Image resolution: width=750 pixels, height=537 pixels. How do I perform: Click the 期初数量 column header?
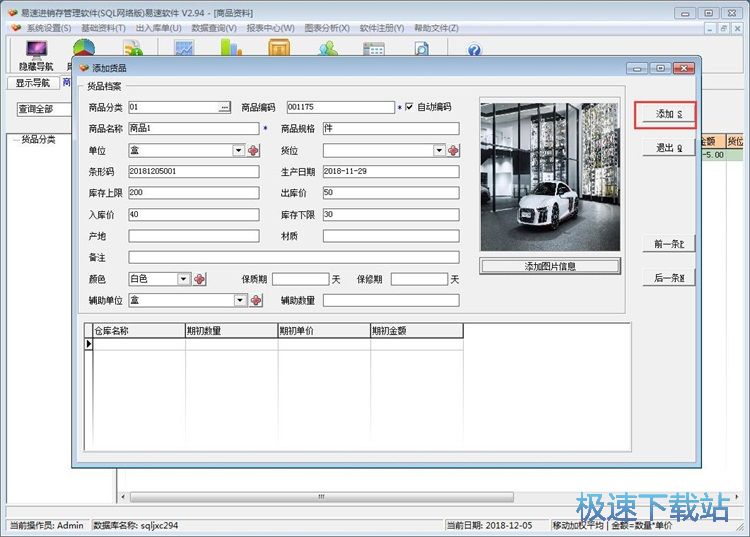click(x=232, y=331)
